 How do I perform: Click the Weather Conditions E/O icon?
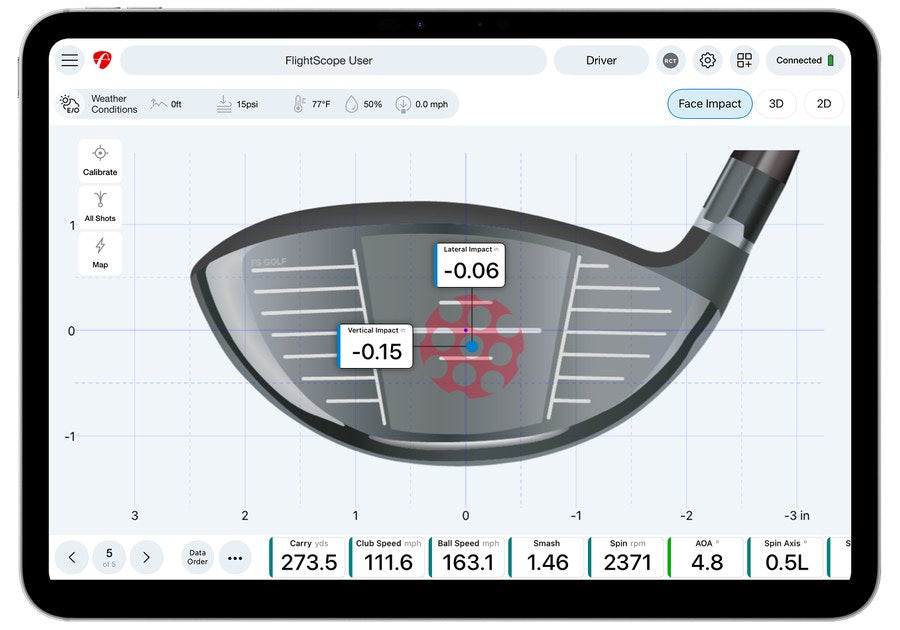point(70,104)
